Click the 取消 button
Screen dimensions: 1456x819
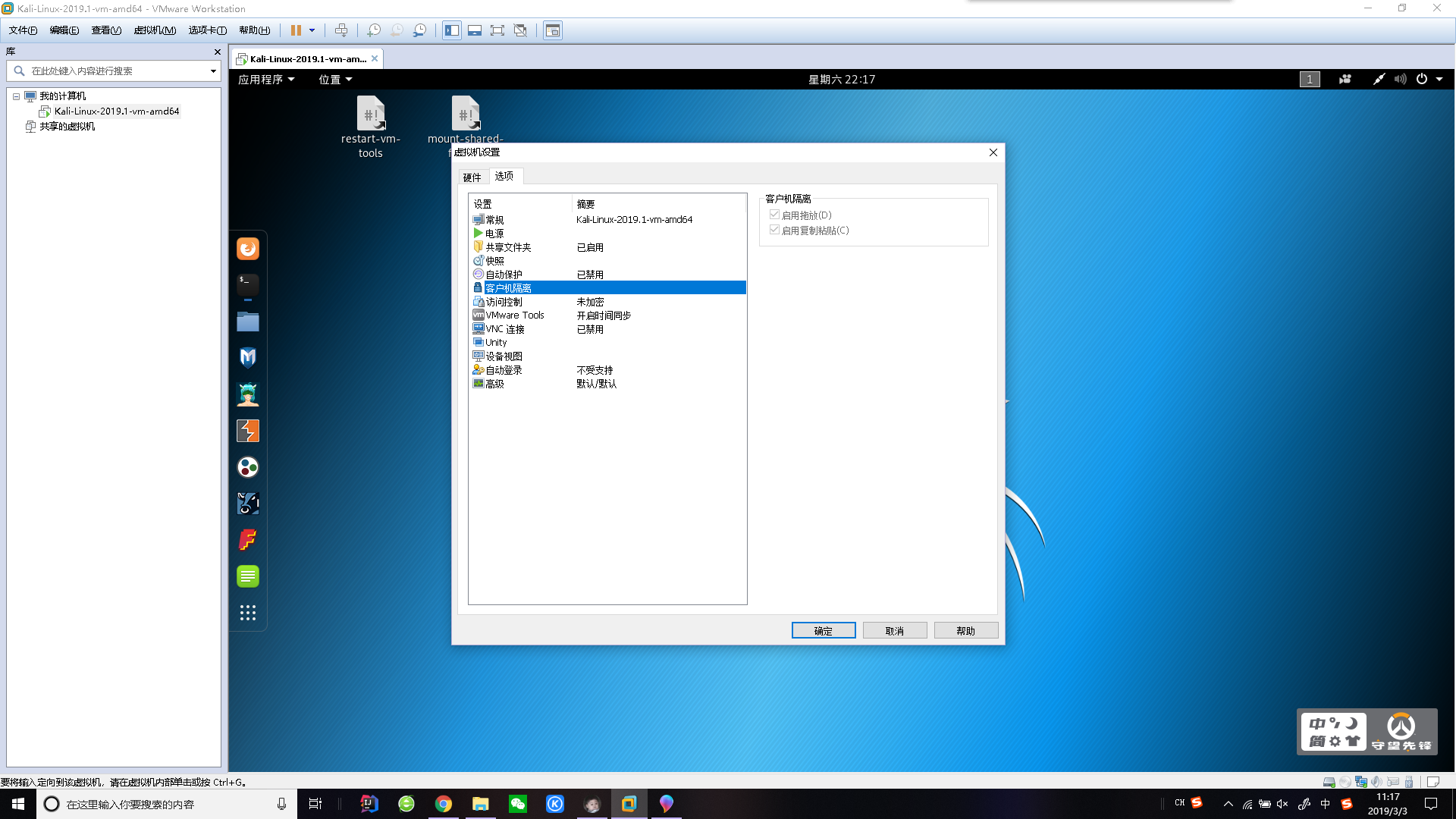click(x=895, y=631)
